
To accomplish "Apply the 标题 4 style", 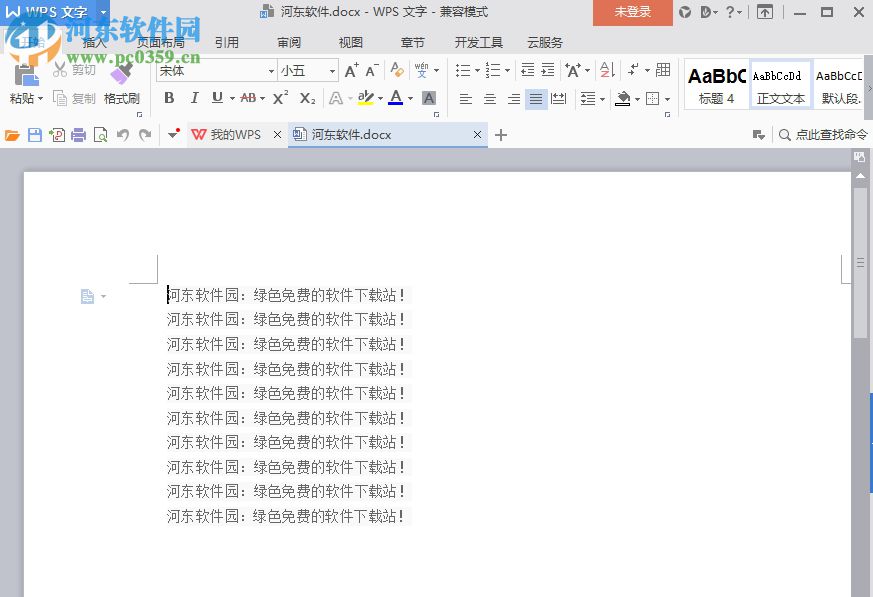I will [716, 85].
